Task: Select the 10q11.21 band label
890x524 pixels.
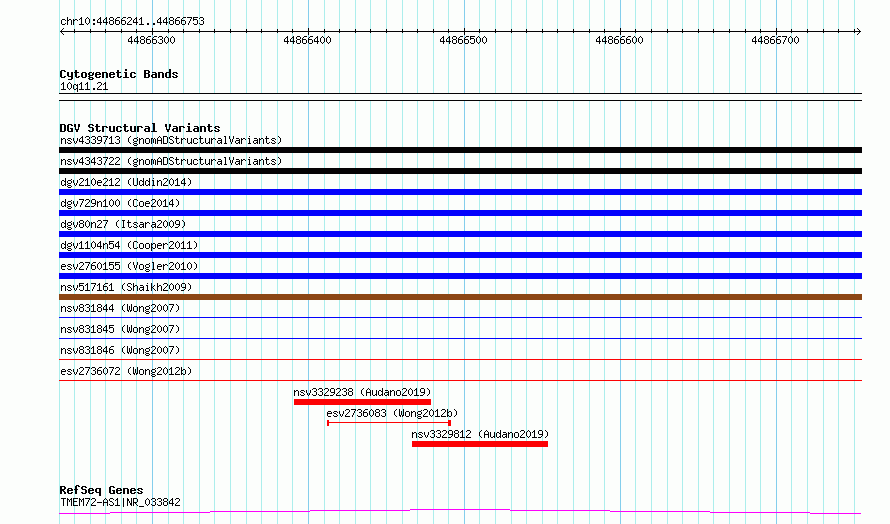Action: (x=84, y=86)
